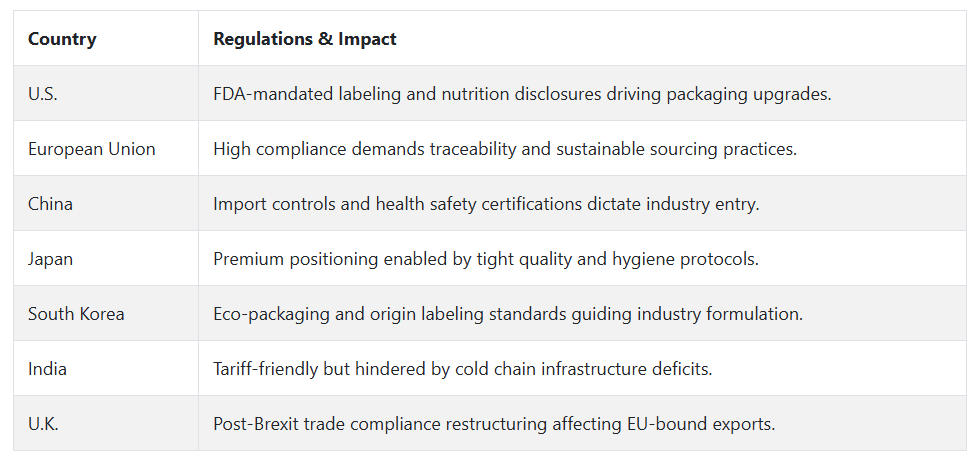Screen dimensions: 977x456
Task: Click the eco-packaging and origin labeling text
Action: (508, 314)
